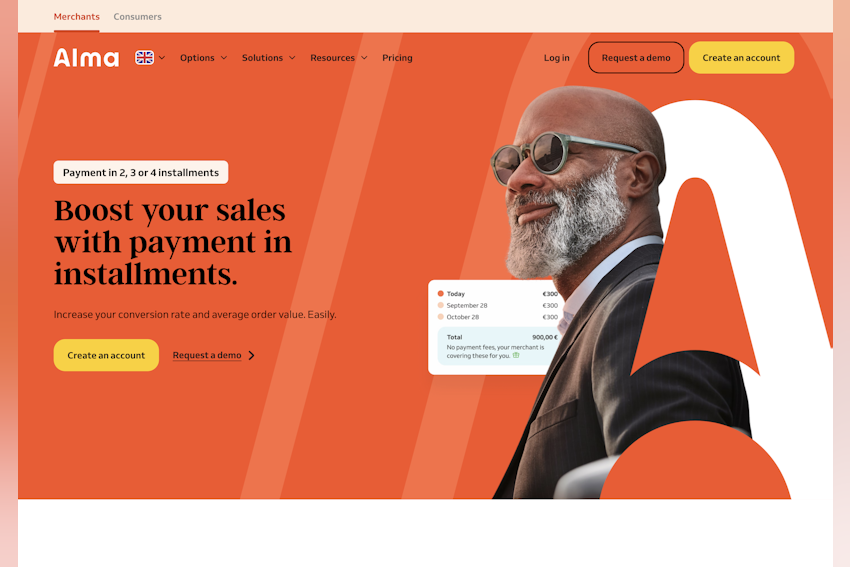Go to the Pricing page
This screenshot has height=567, width=850.
click(397, 57)
